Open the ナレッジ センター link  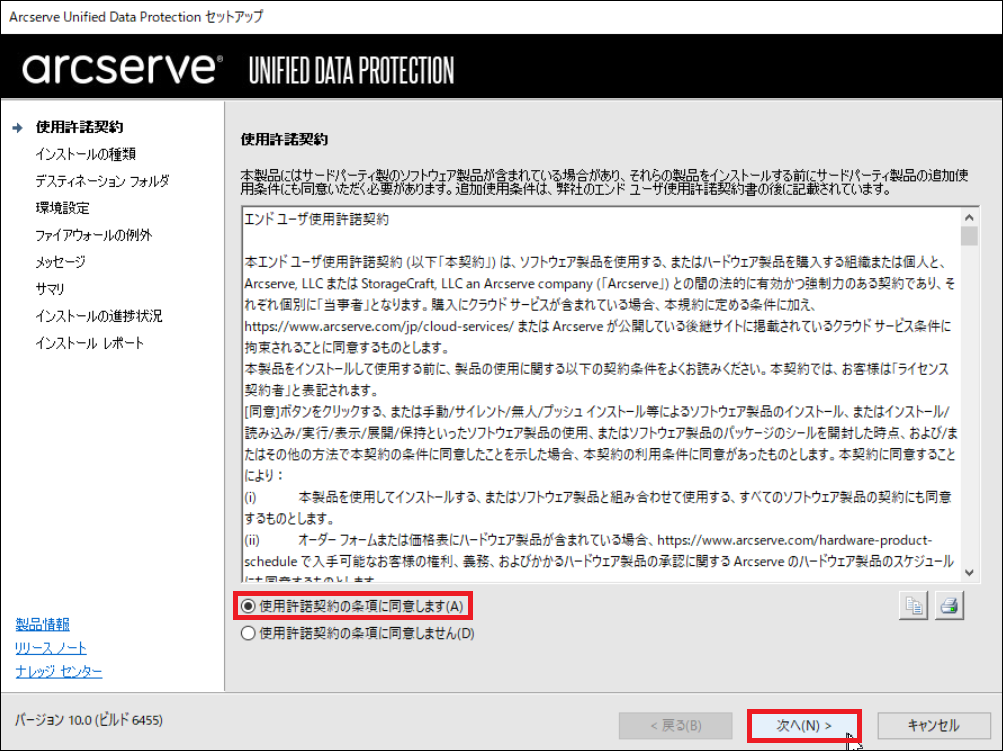coord(59,672)
